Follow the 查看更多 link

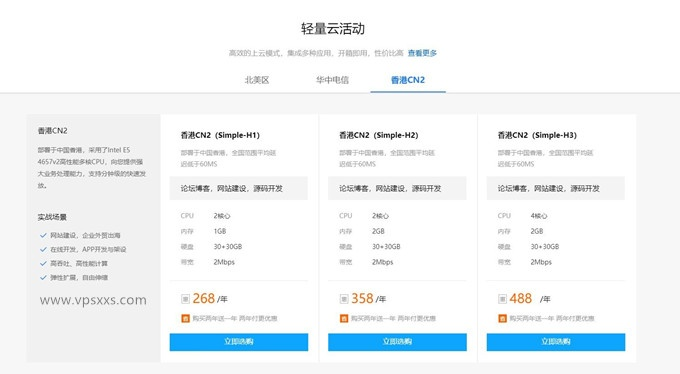pyautogui.click(x=422, y=53)
